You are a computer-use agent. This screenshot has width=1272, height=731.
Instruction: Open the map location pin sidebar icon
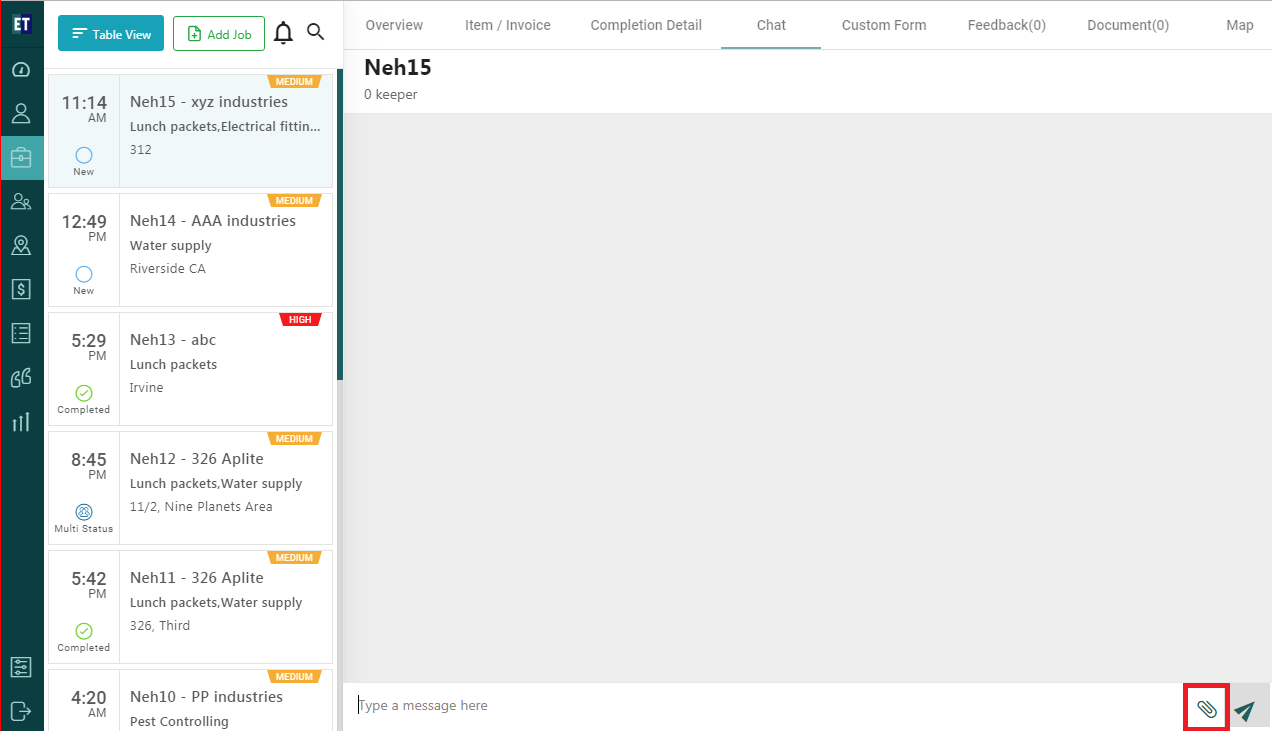pyautogui.click(x=21, y=245)
